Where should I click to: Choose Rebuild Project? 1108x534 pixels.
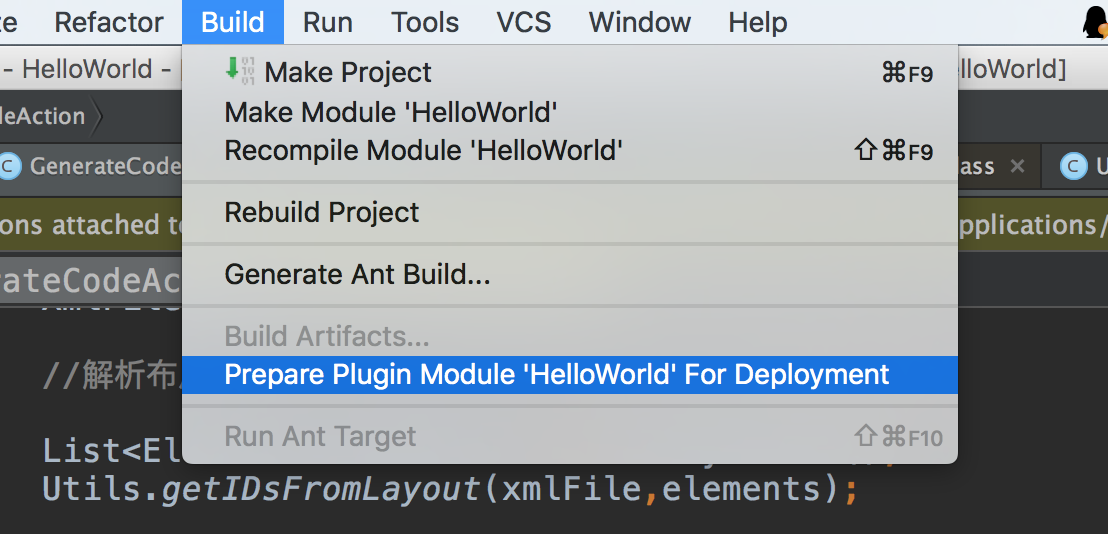tap(322, 212)
